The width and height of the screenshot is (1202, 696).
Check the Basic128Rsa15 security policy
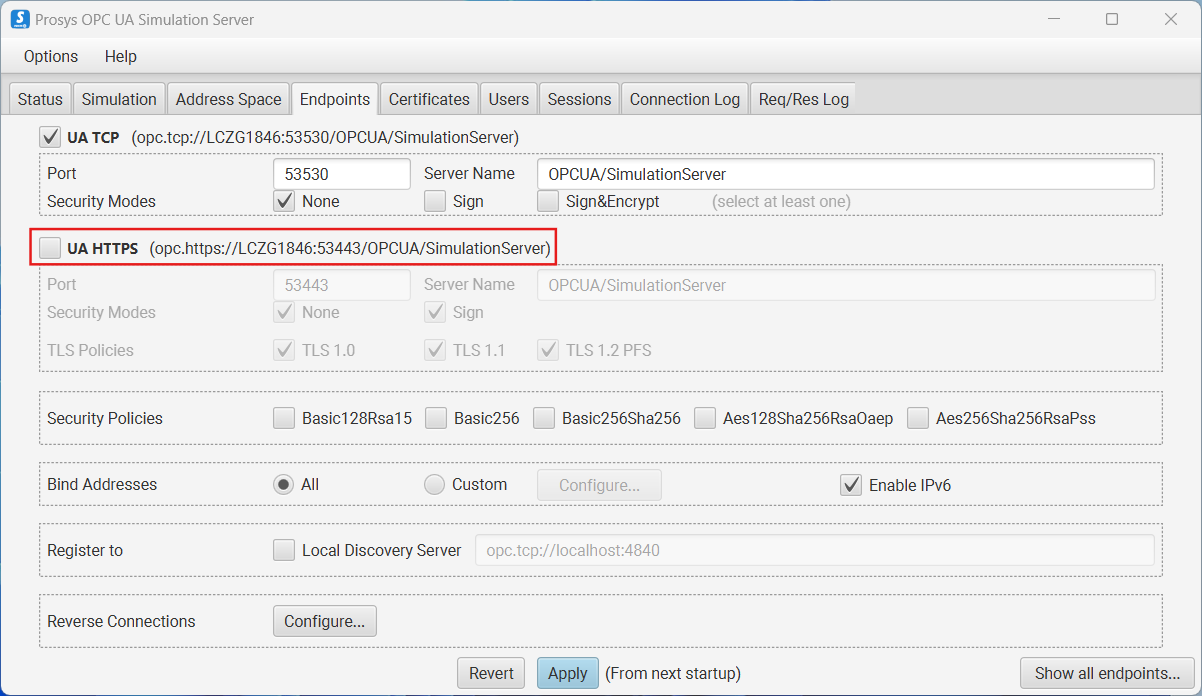[284, 418]
